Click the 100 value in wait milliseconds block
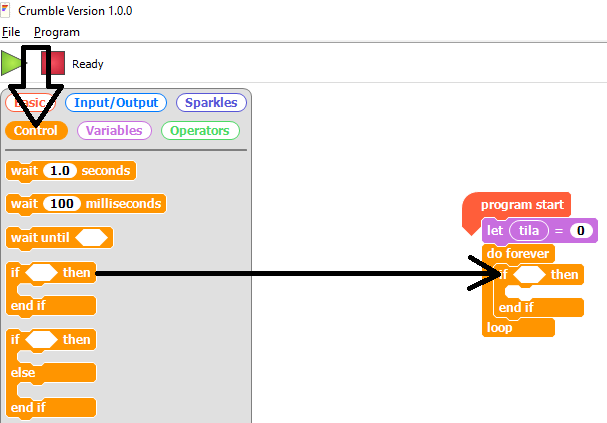Image resolution: width=607 pixels, height=423 pixels. pos(62,204)
